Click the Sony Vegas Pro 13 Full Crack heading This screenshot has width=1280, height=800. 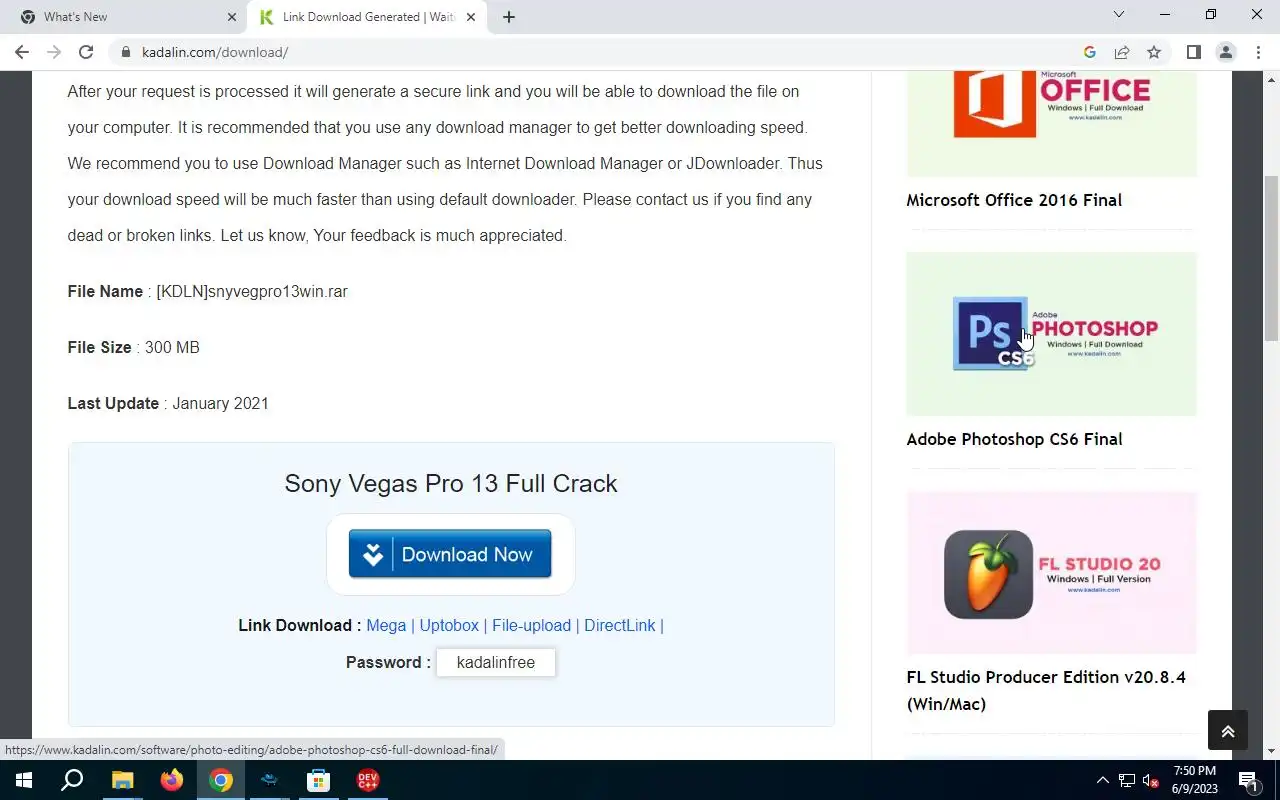click(451, 483)
